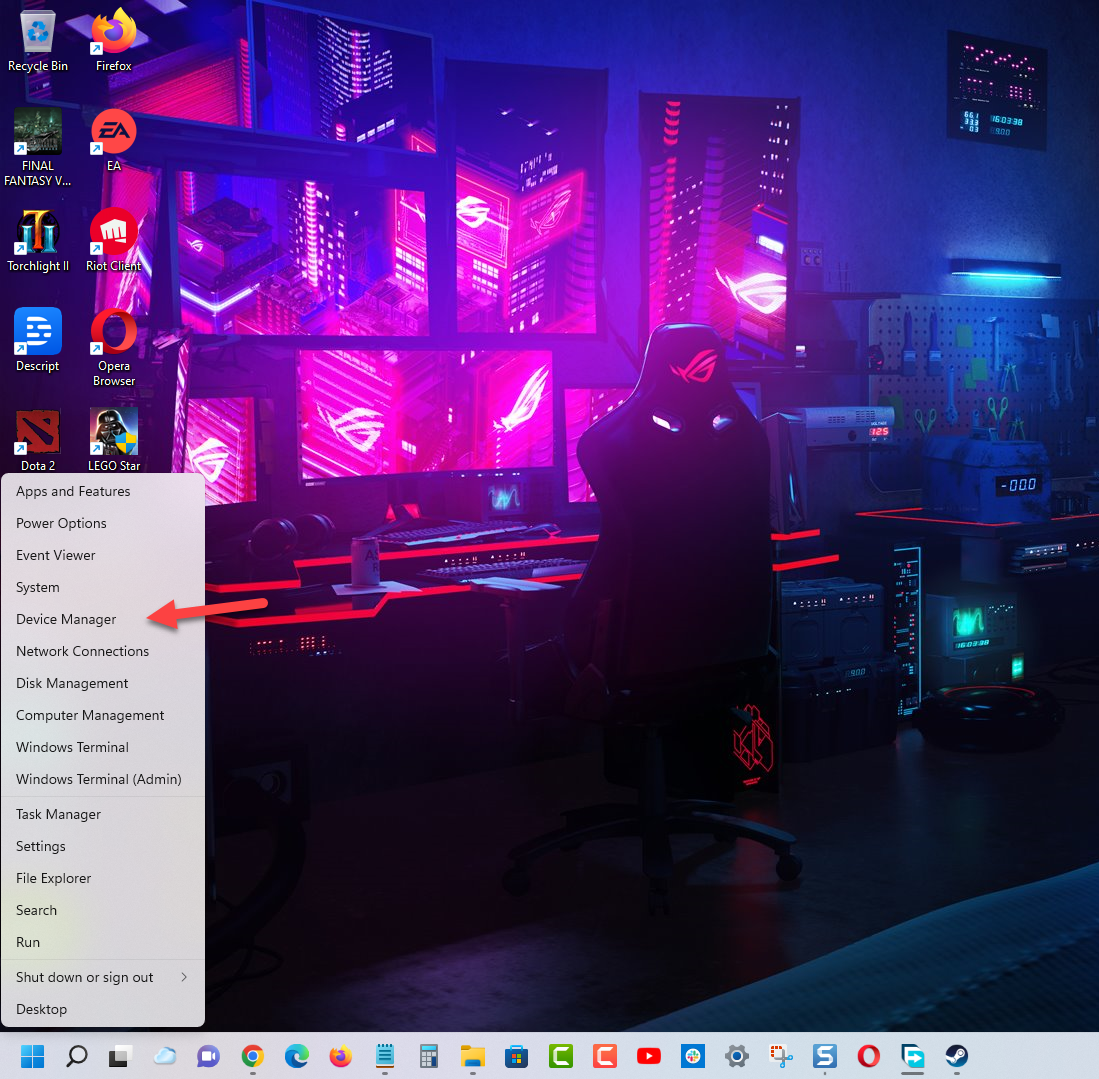Open the Recycle Bin desktop icon
Screen dimensions: 1099x1079
[38, 41]
